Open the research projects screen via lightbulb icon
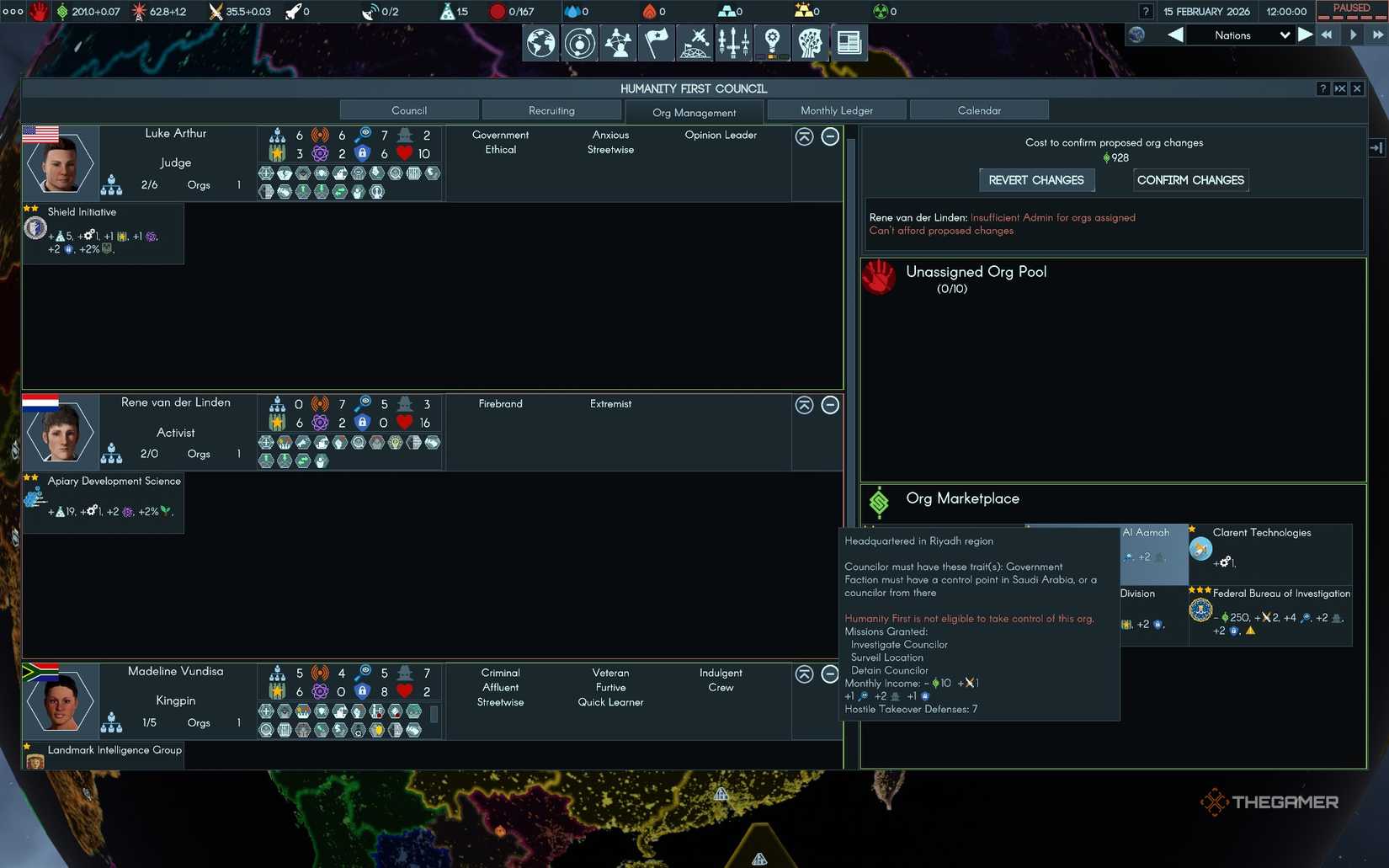The height and width of the screenshot is (868, 1389). (772, 42)
